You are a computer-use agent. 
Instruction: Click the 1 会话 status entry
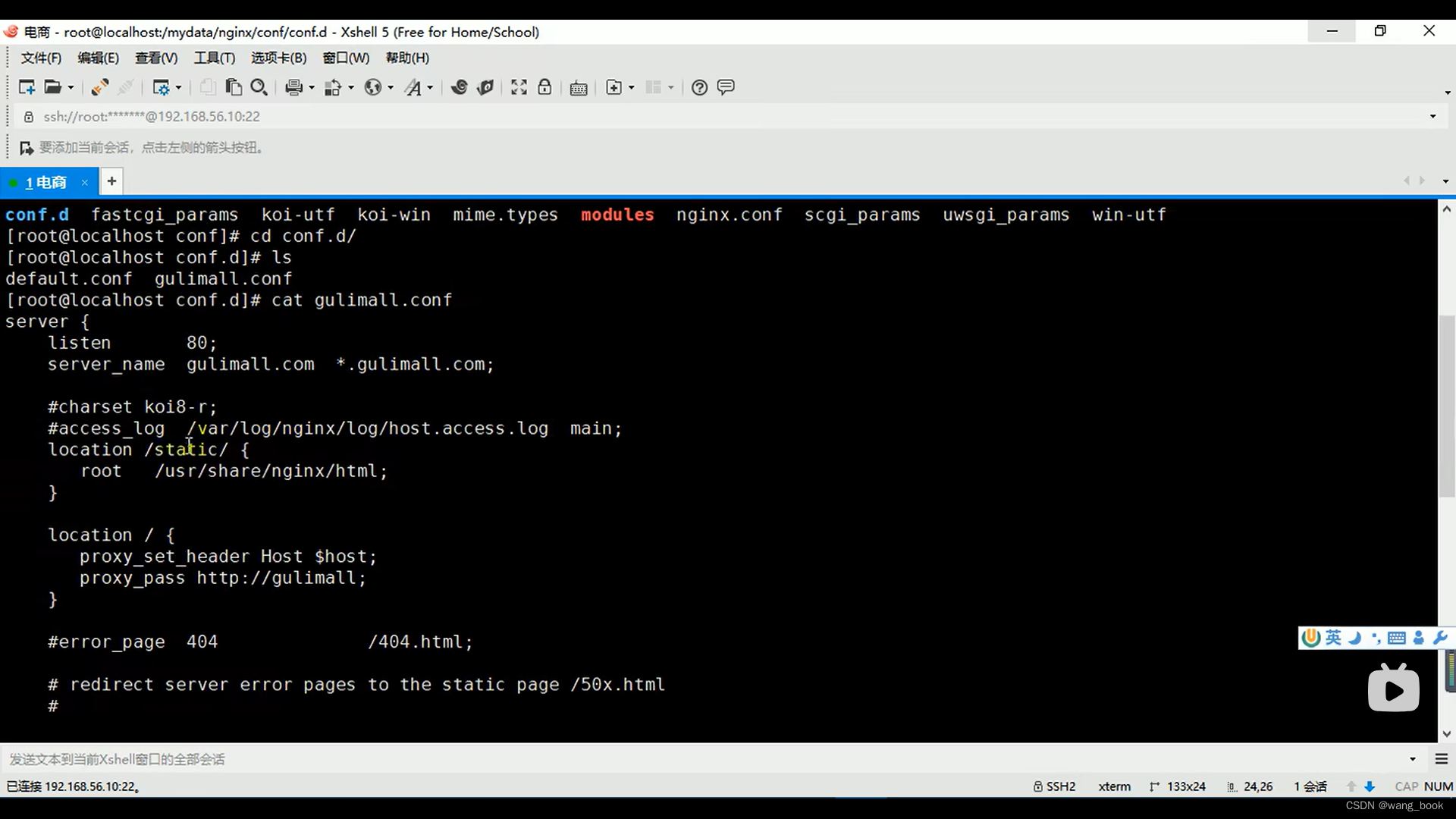coord(1310,787)
